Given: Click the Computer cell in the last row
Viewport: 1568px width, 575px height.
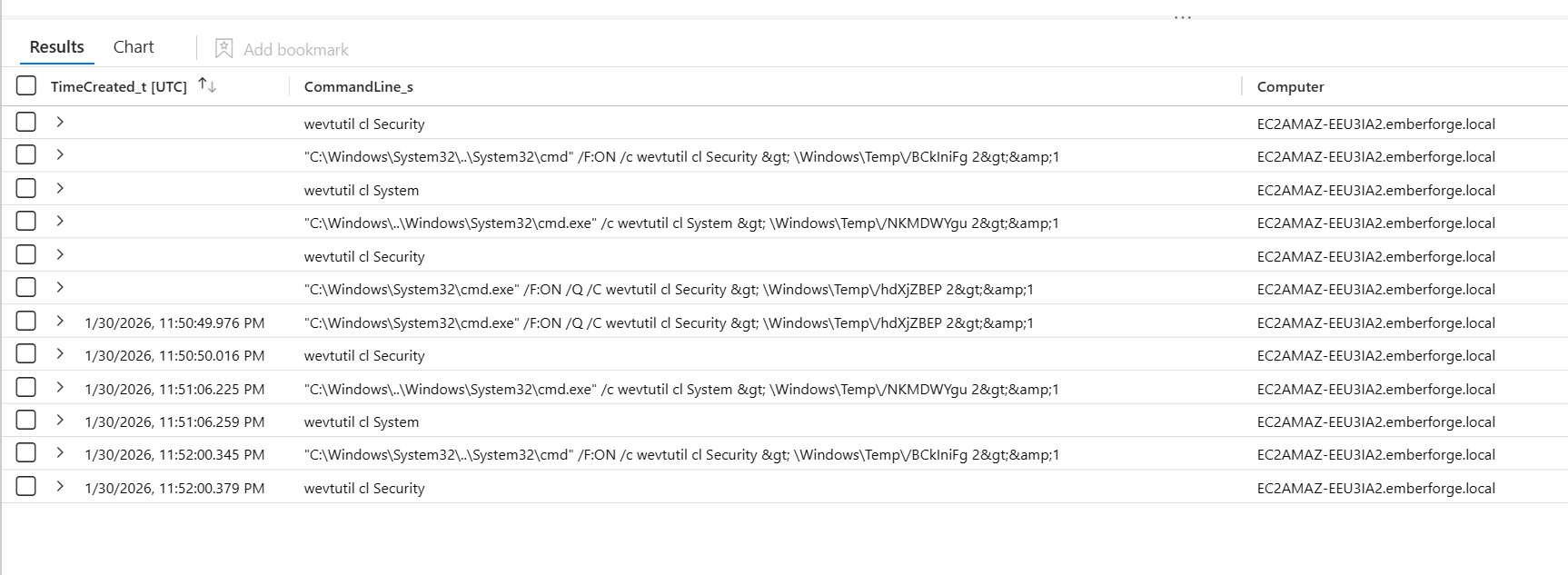Looking at the screenshot, I should pos(1375,489).
